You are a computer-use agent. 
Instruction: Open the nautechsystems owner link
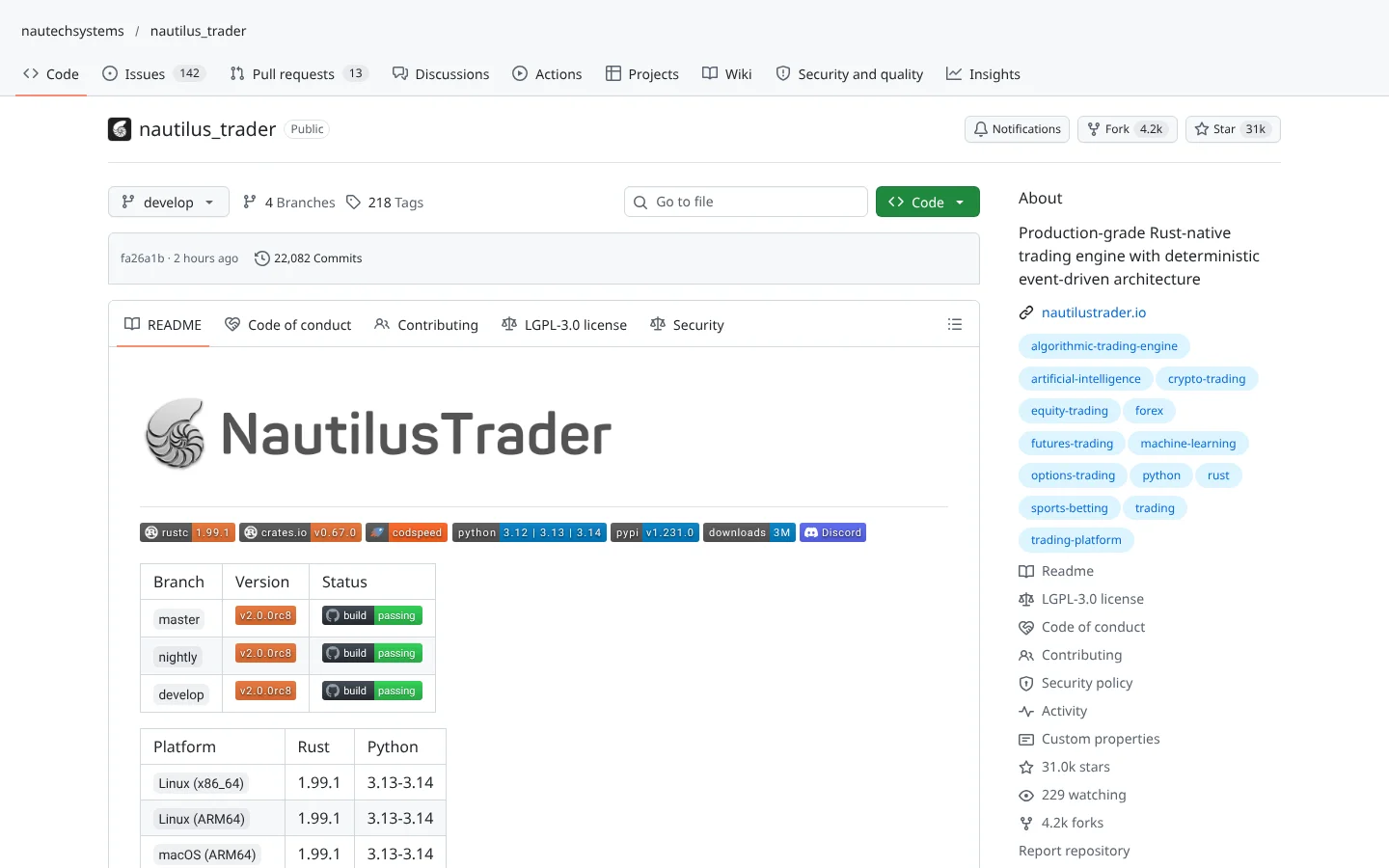(x=72, y=31)
